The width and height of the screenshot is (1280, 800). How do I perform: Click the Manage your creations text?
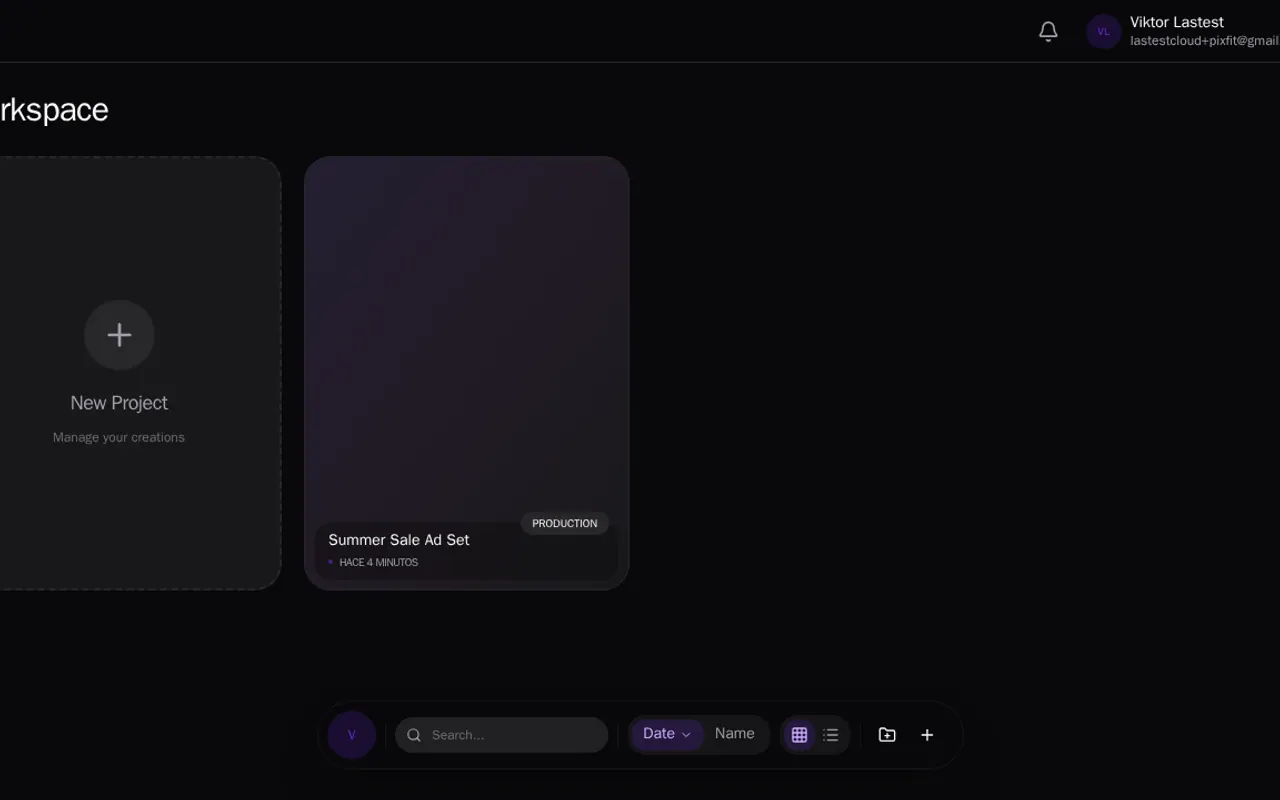119,437
